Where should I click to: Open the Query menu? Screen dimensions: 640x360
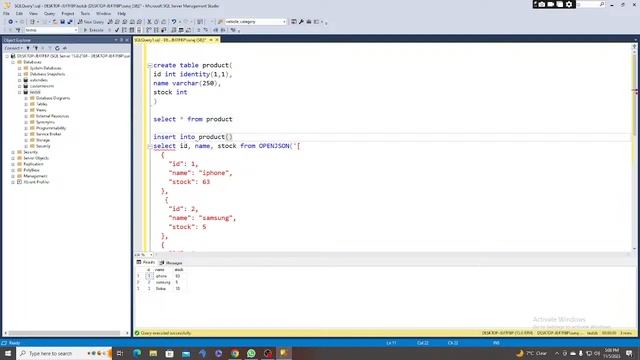pos(49,13)
